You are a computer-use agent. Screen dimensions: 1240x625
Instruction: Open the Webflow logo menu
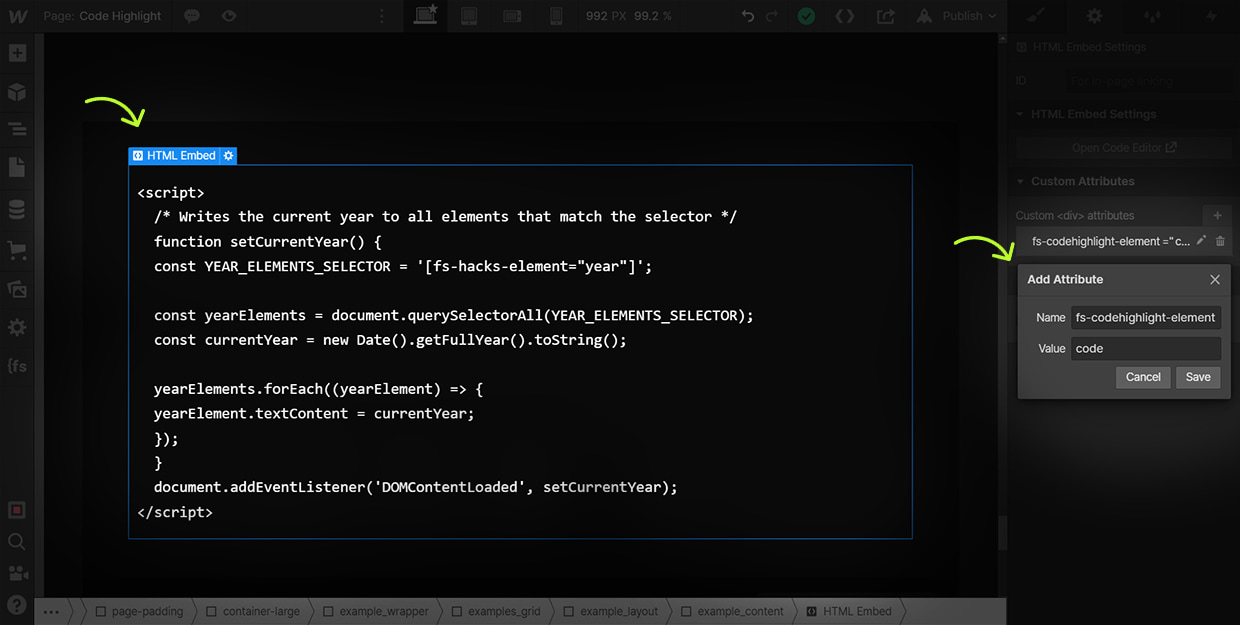(x=17, y=16)
